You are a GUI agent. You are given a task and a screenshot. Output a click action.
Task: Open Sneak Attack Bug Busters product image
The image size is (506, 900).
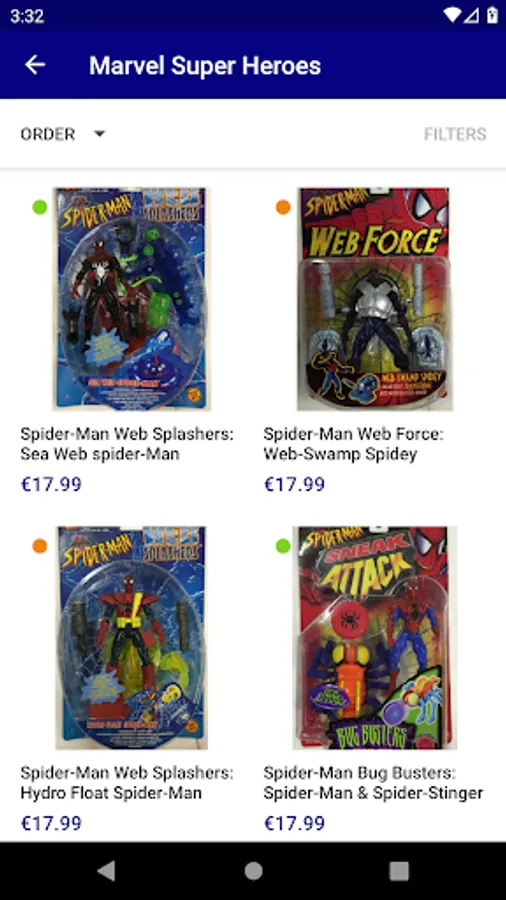tap(375, 638)
